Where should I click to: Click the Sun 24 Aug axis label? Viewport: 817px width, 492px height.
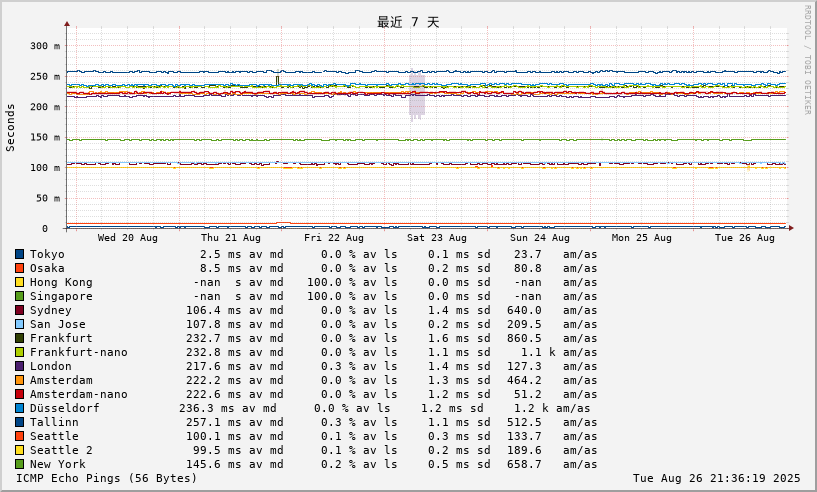pyautogui.click(x=540, y=238)
